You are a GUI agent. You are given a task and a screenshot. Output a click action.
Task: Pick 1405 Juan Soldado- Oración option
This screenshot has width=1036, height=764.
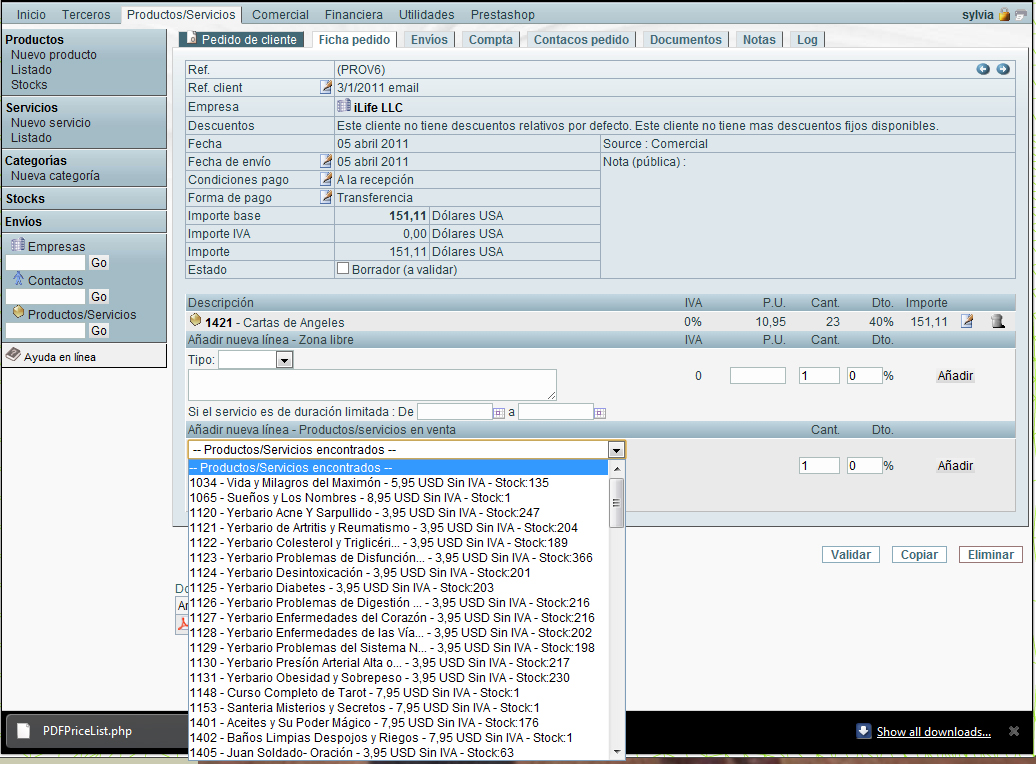coord(398,753)
